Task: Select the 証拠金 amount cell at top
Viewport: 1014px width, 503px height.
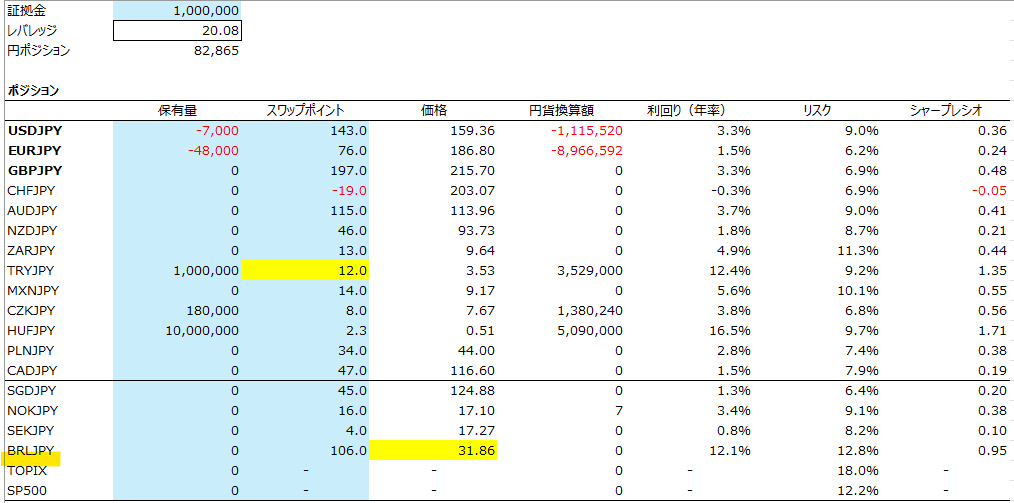Action: [x=177, y=11]
